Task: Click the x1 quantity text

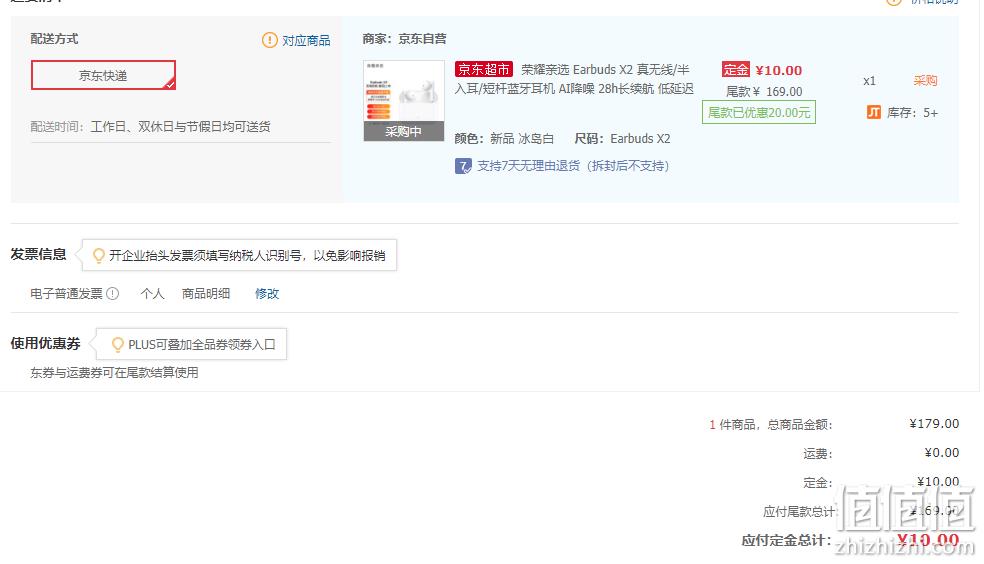Action: click(x=869, y=81)
